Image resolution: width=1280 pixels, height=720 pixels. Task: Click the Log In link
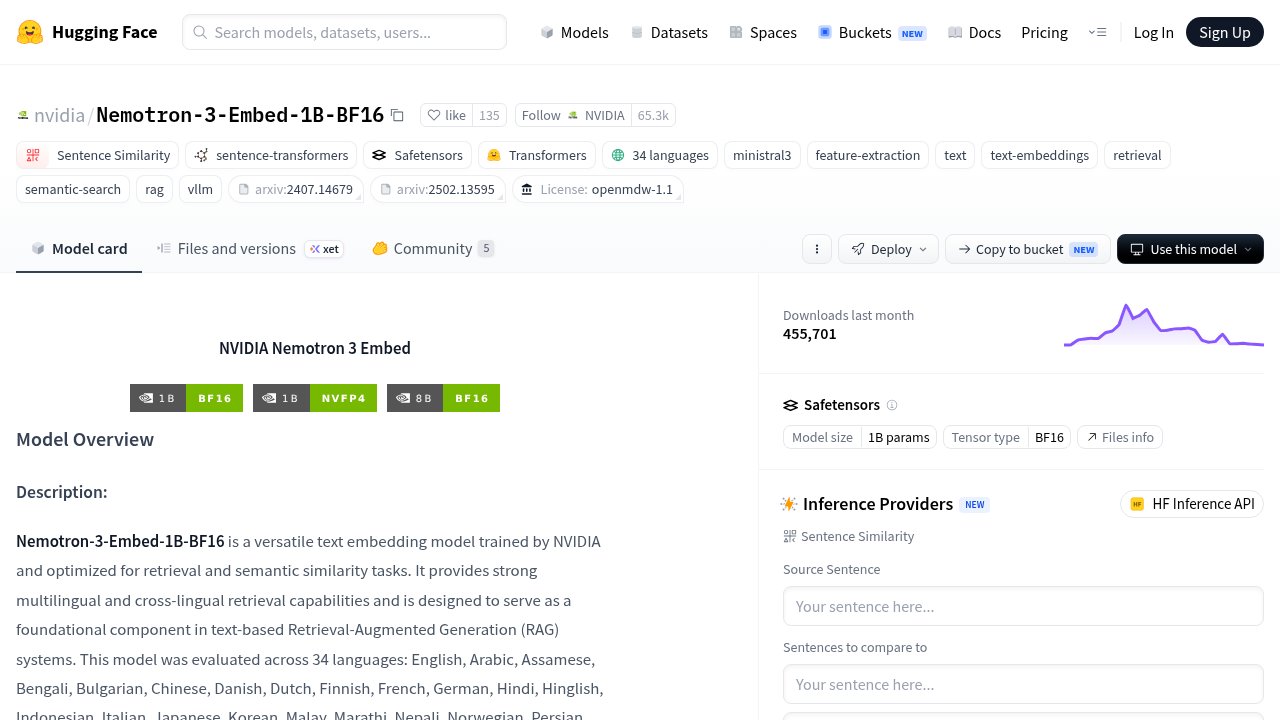pyautogui.click(x=1153, y=32)
